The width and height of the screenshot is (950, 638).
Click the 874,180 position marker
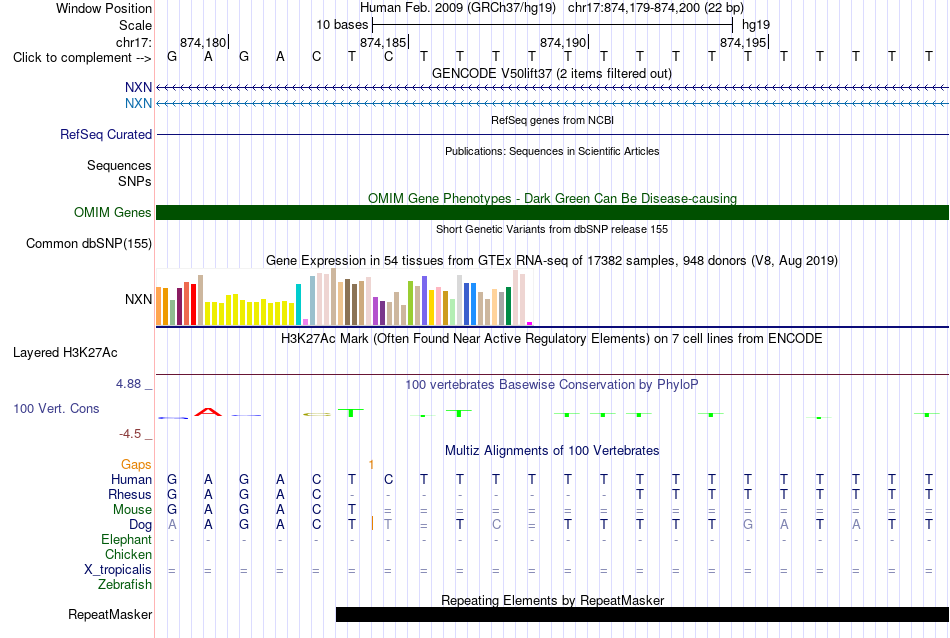click(202, 42)
